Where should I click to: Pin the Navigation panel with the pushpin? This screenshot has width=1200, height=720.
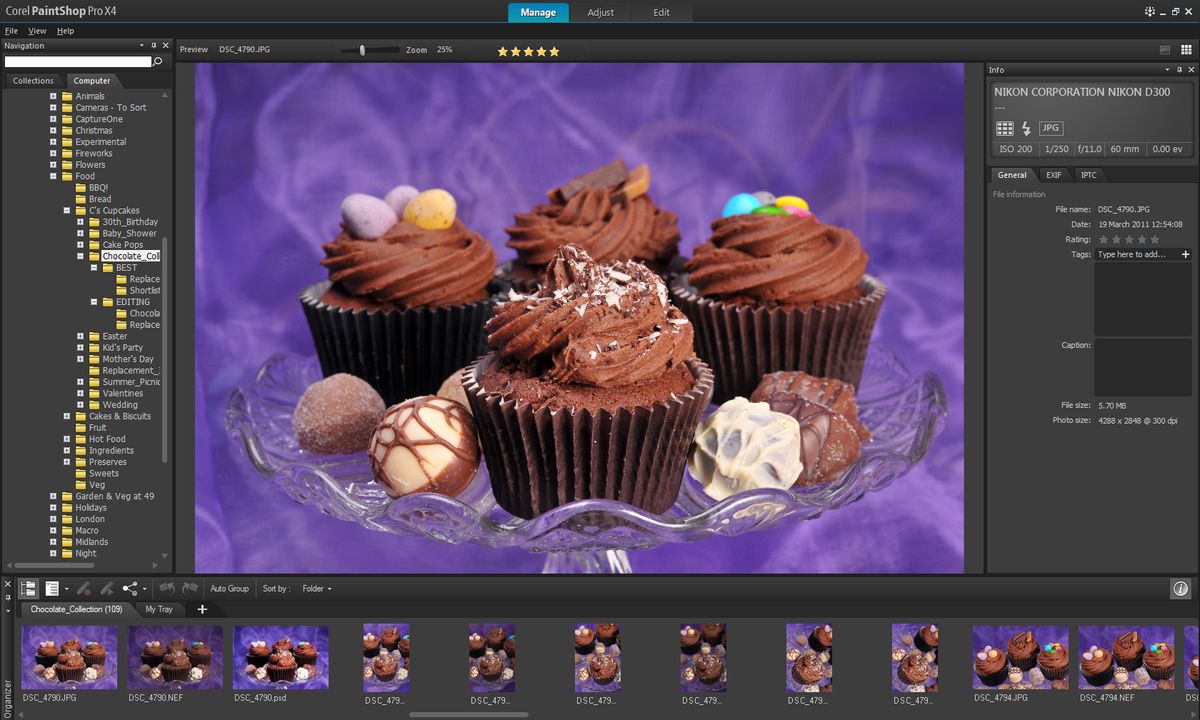(154, 45)
